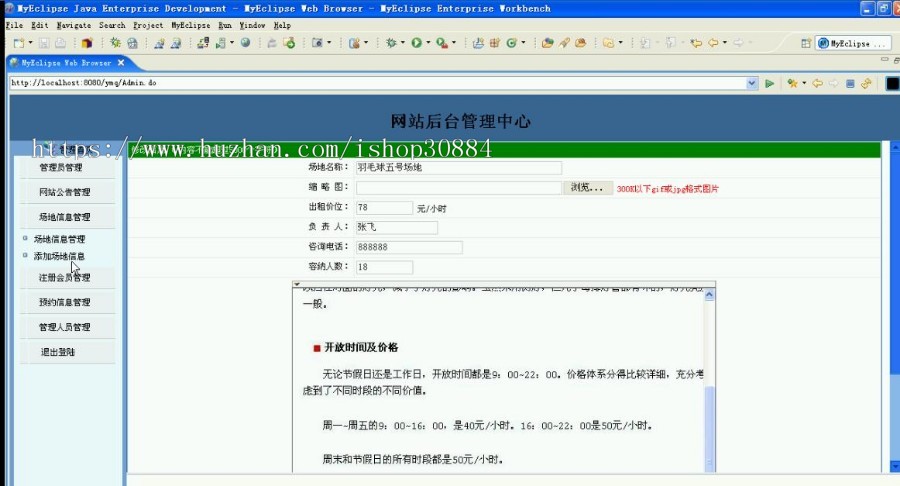Open the main toolbar Back history dropdown
The width and height of the screenshot is (900, 486).
click(x=725, y=43)
